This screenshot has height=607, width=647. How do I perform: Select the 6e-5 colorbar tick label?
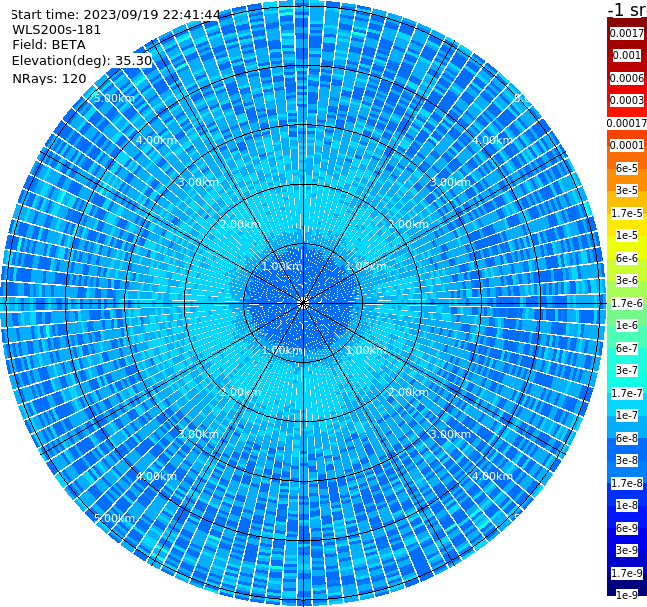[627, 168]
